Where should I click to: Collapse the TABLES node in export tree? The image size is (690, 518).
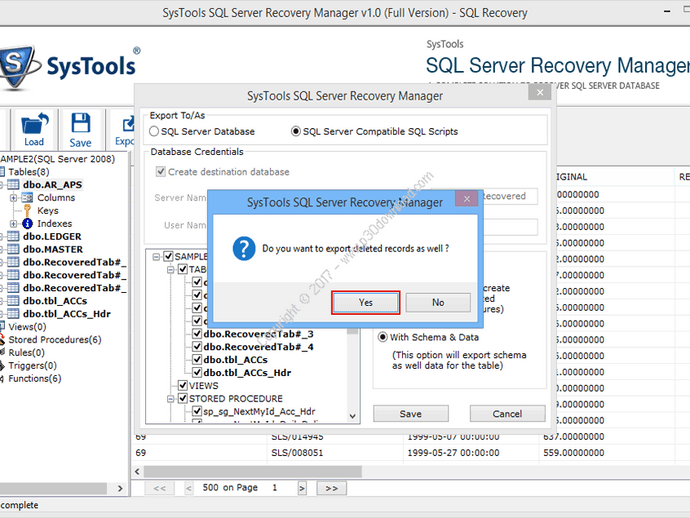pyautogui.click(x=170, y=269)
